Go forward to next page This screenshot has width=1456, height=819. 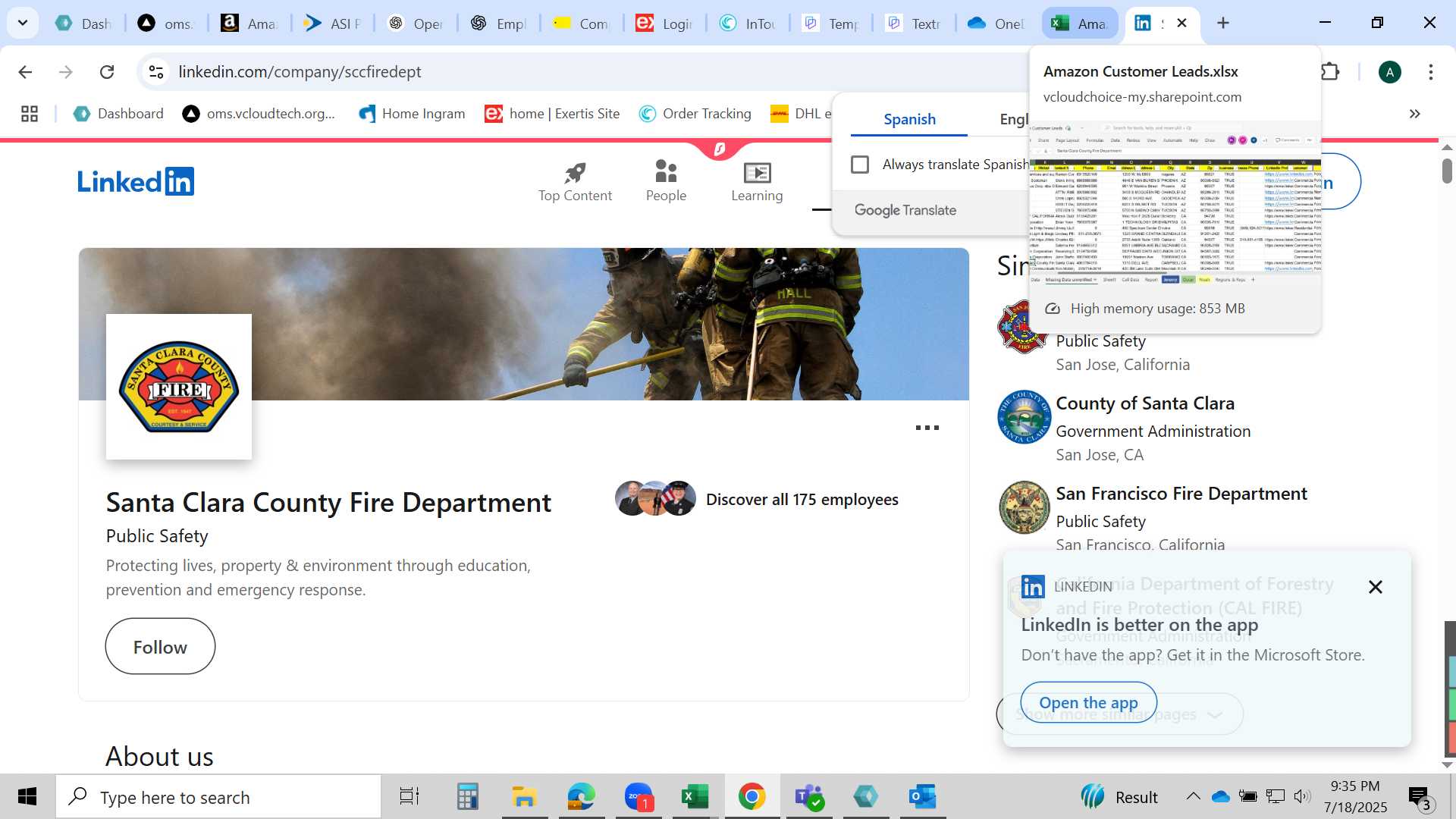pyautogui.click(x=66, y=72)
